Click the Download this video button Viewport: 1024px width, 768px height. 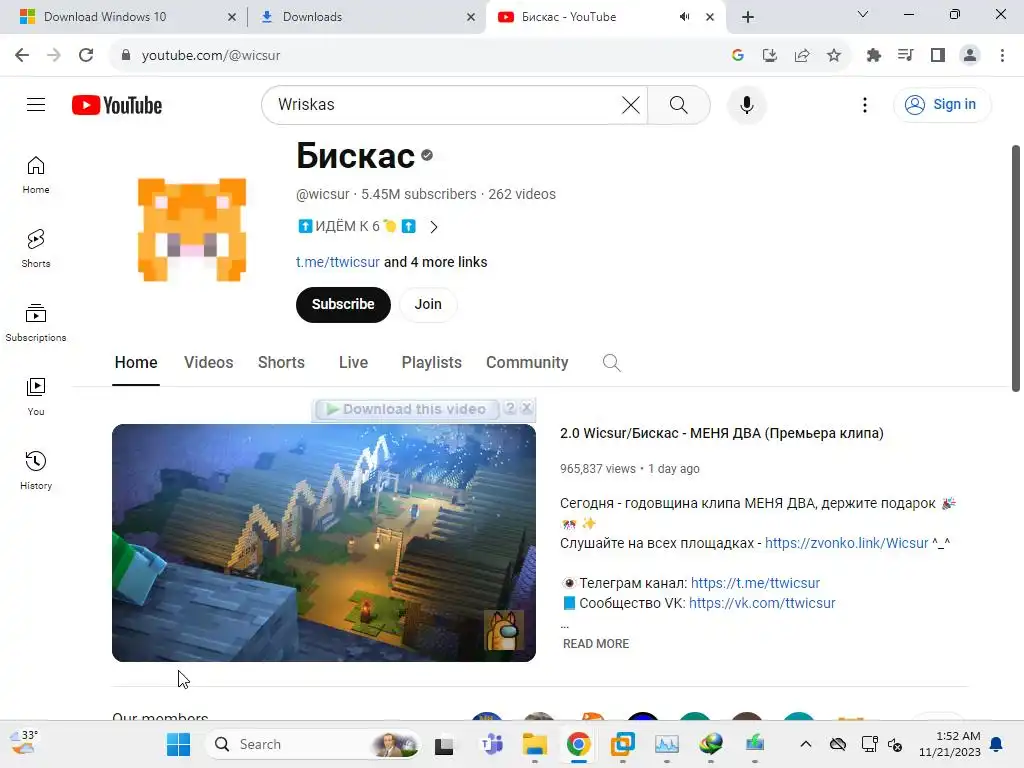[x=406, y=409]
